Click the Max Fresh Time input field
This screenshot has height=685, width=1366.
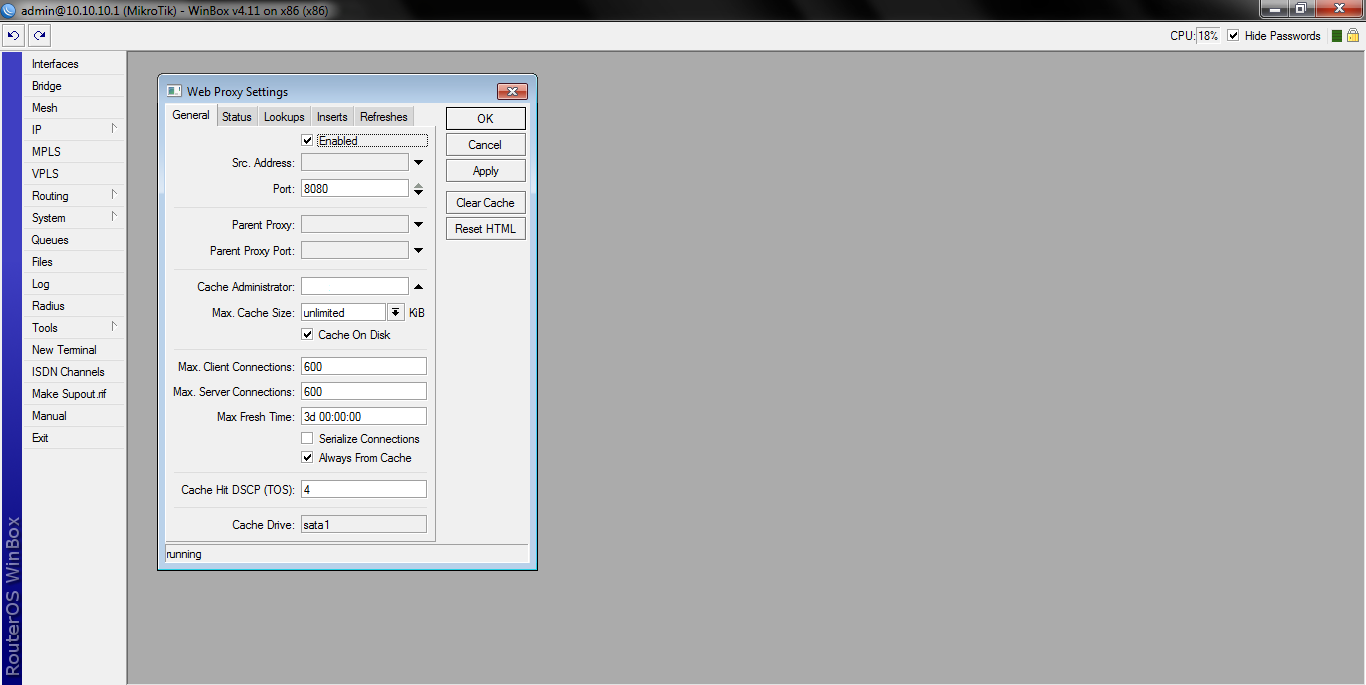pos(364,417)
